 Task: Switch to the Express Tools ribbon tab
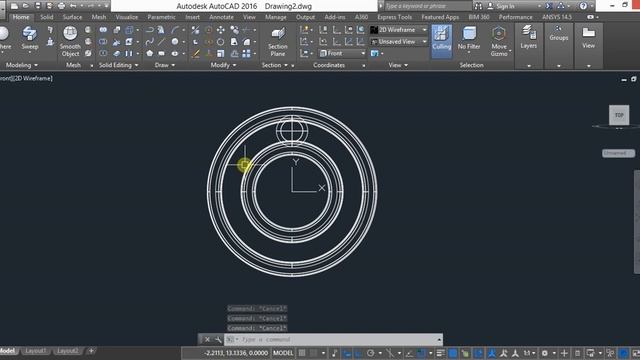[x=394, y=17]
